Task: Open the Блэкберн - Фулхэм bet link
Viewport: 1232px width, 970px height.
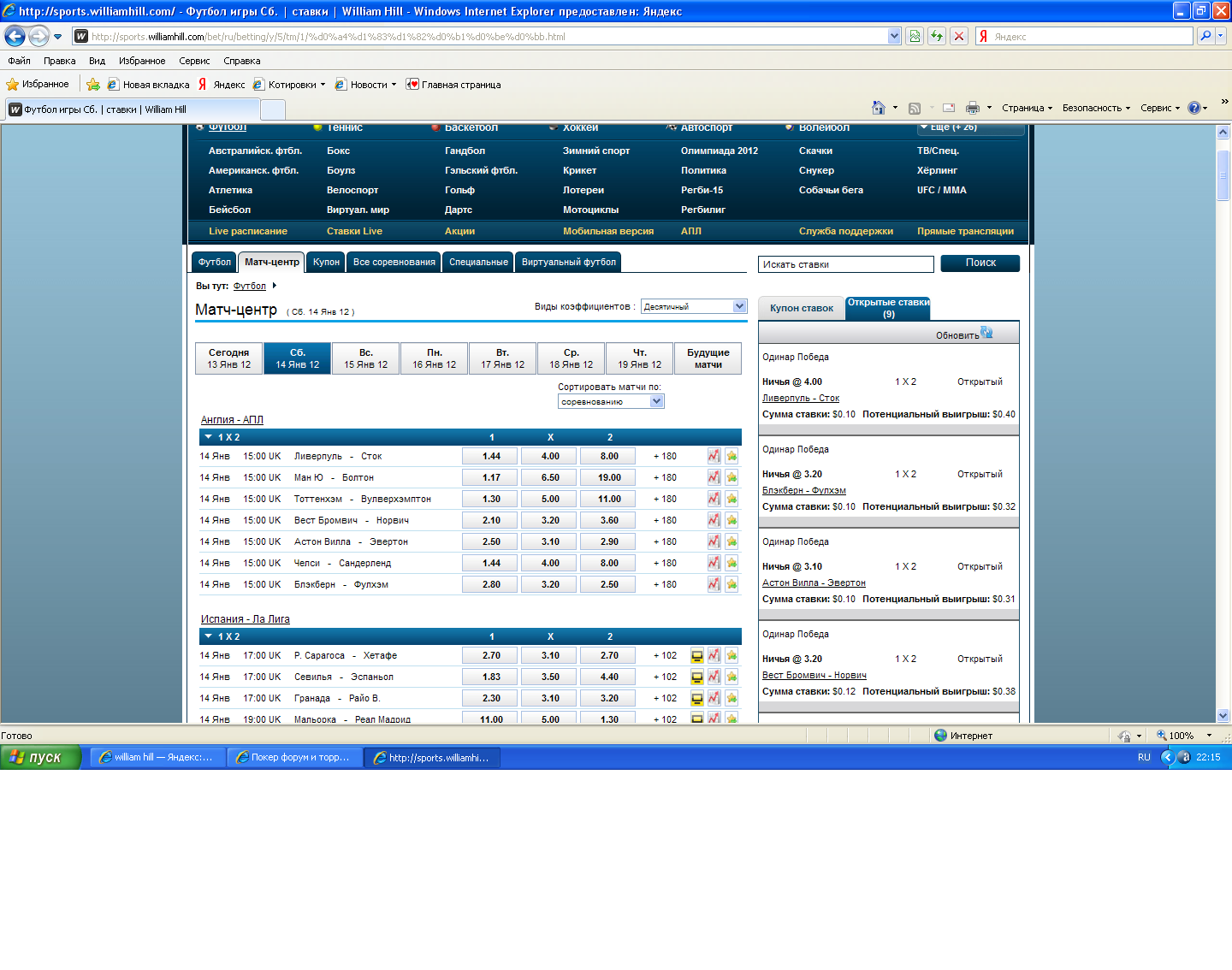Action: click(803, 490)
